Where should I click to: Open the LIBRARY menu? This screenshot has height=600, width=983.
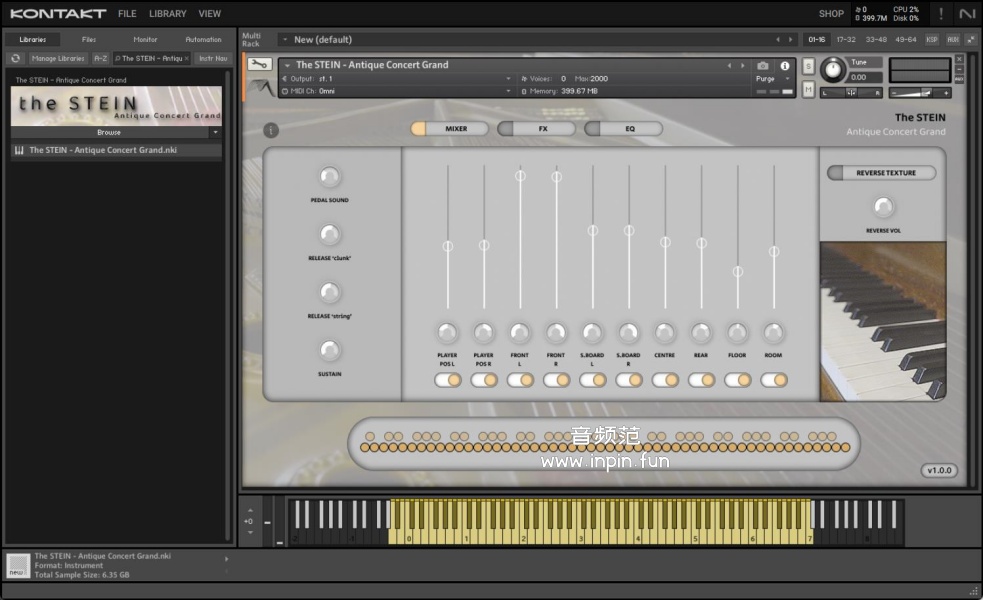point(167,14)
